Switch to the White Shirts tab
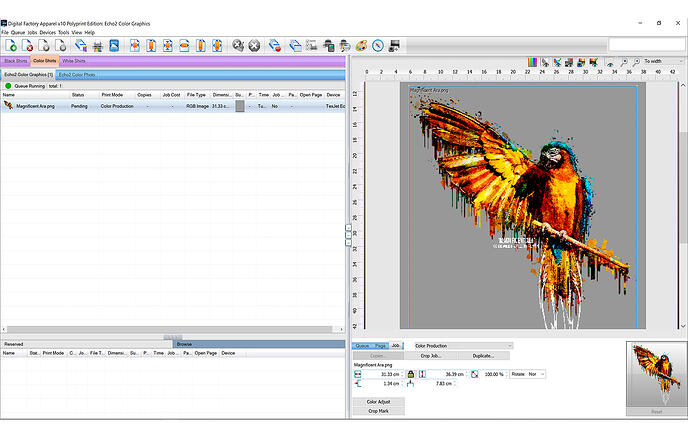 click(74, 61)
